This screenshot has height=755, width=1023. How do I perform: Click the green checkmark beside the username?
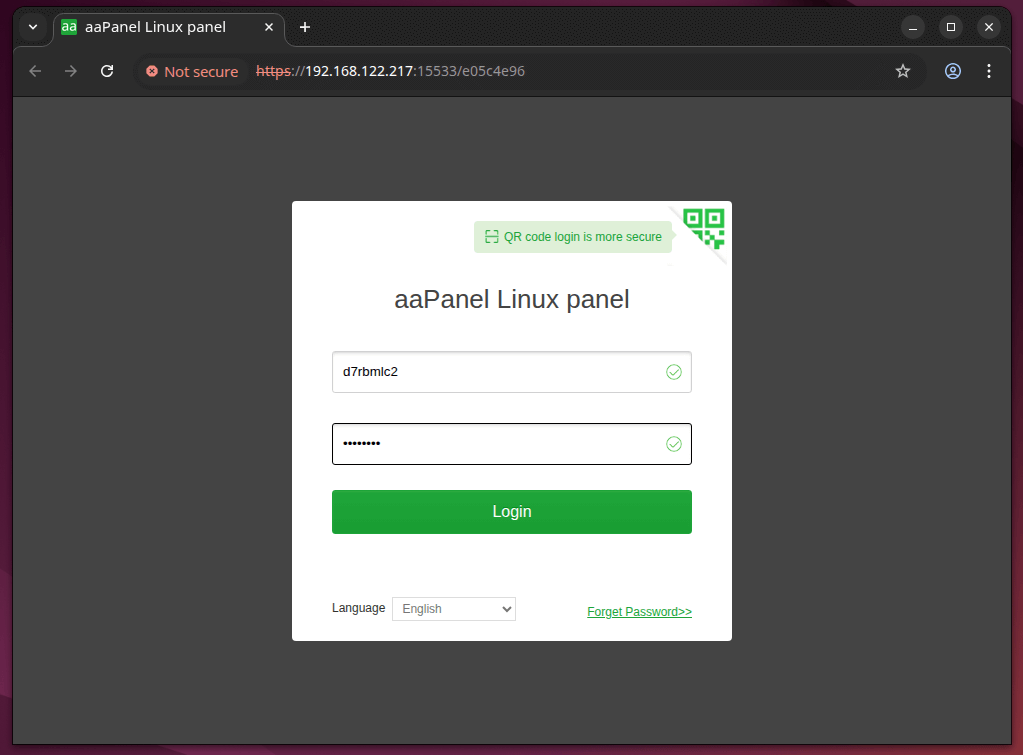(673, 371)
